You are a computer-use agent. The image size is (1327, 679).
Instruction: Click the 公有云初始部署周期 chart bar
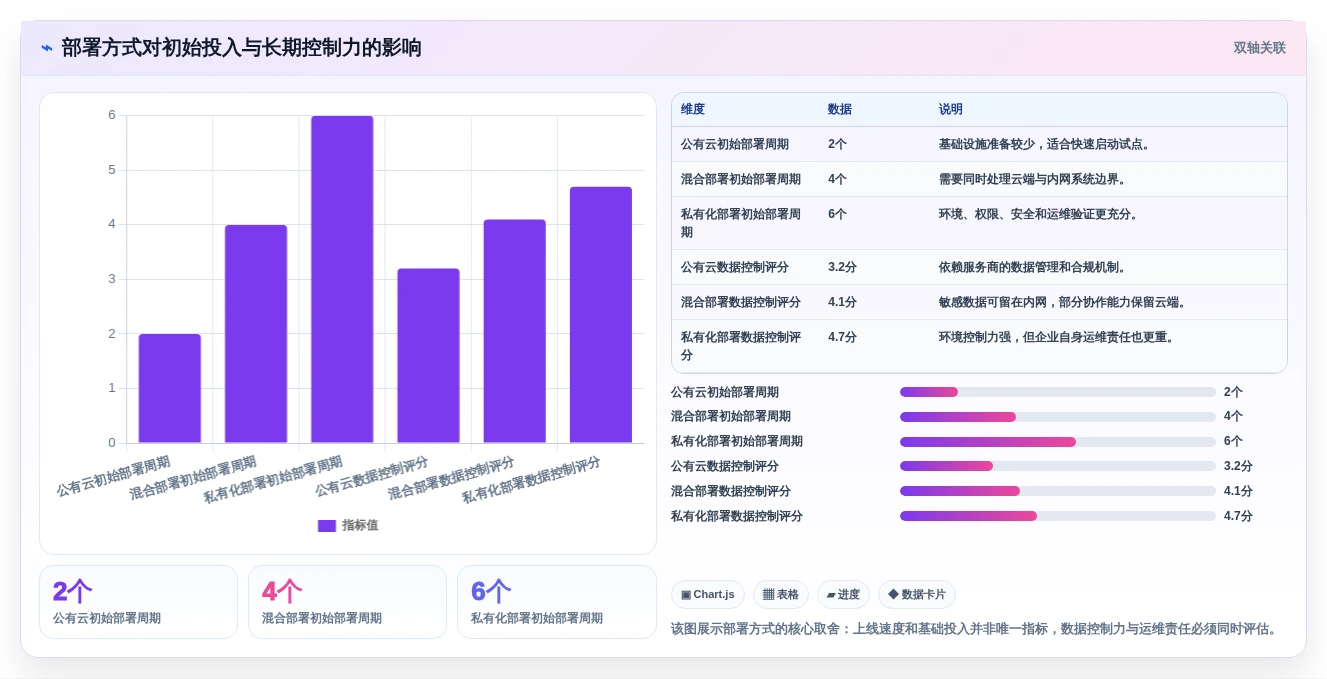170,388
